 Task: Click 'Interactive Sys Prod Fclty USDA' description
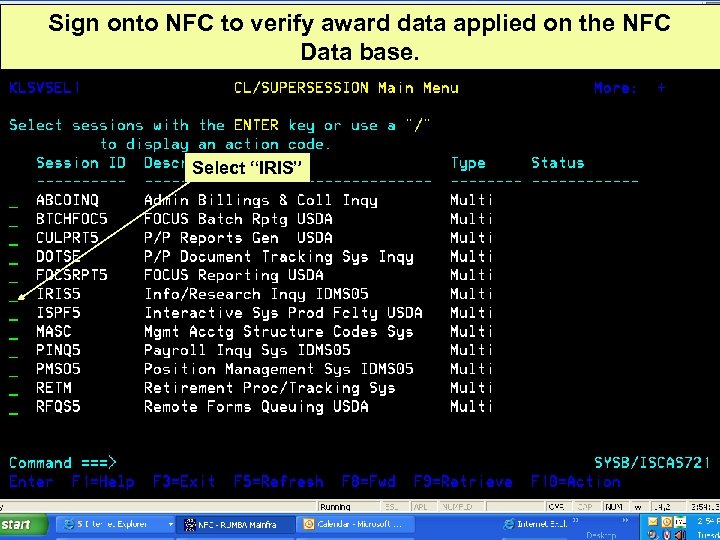tap(283, 313)
